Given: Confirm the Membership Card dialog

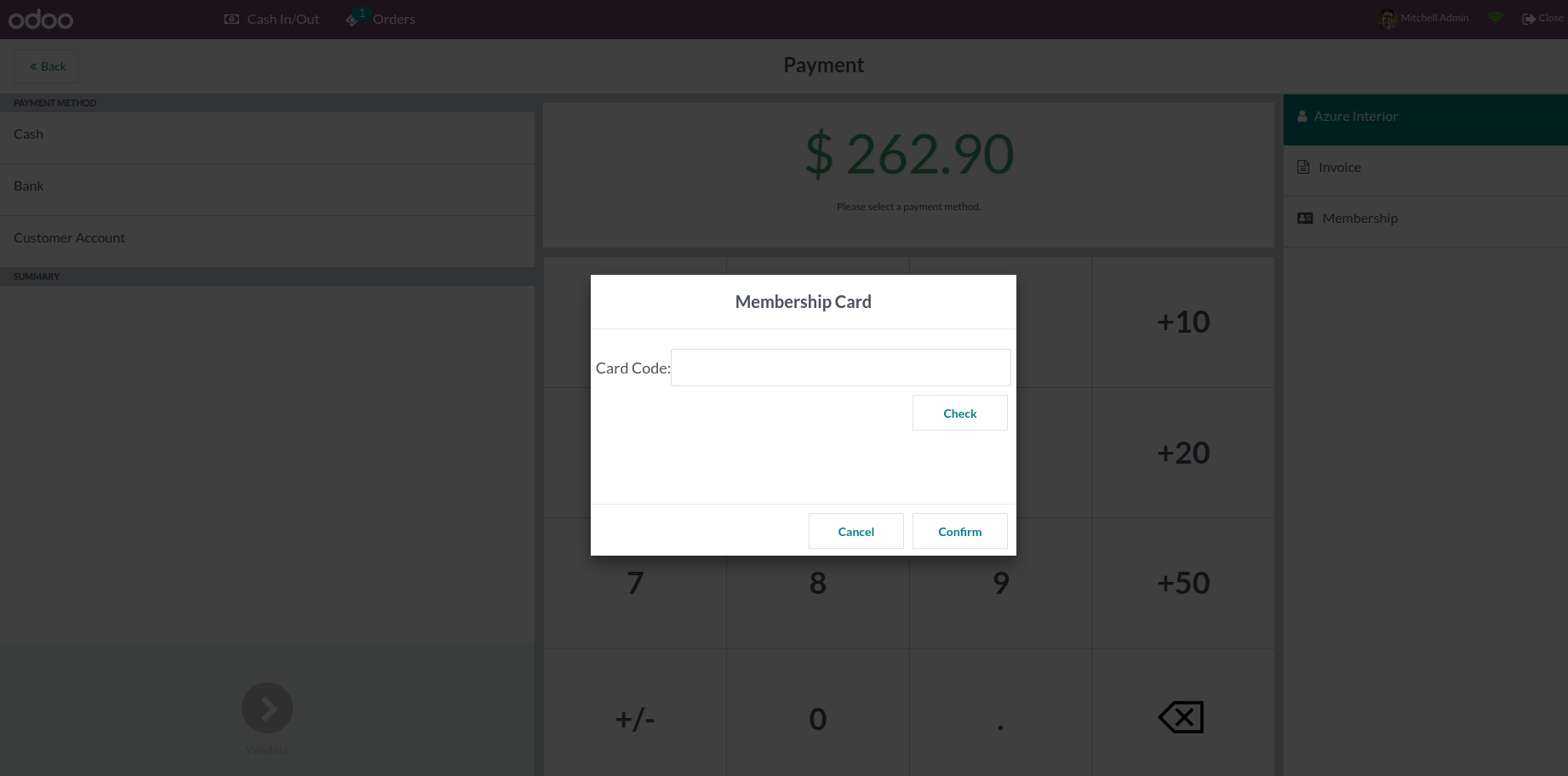Looking at the screenshot, I should click(959, 532).
